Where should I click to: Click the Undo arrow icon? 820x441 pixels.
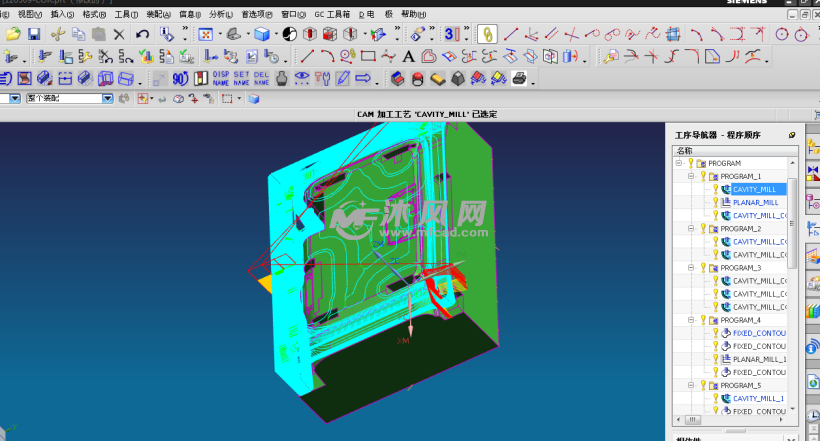coord(142,35)
